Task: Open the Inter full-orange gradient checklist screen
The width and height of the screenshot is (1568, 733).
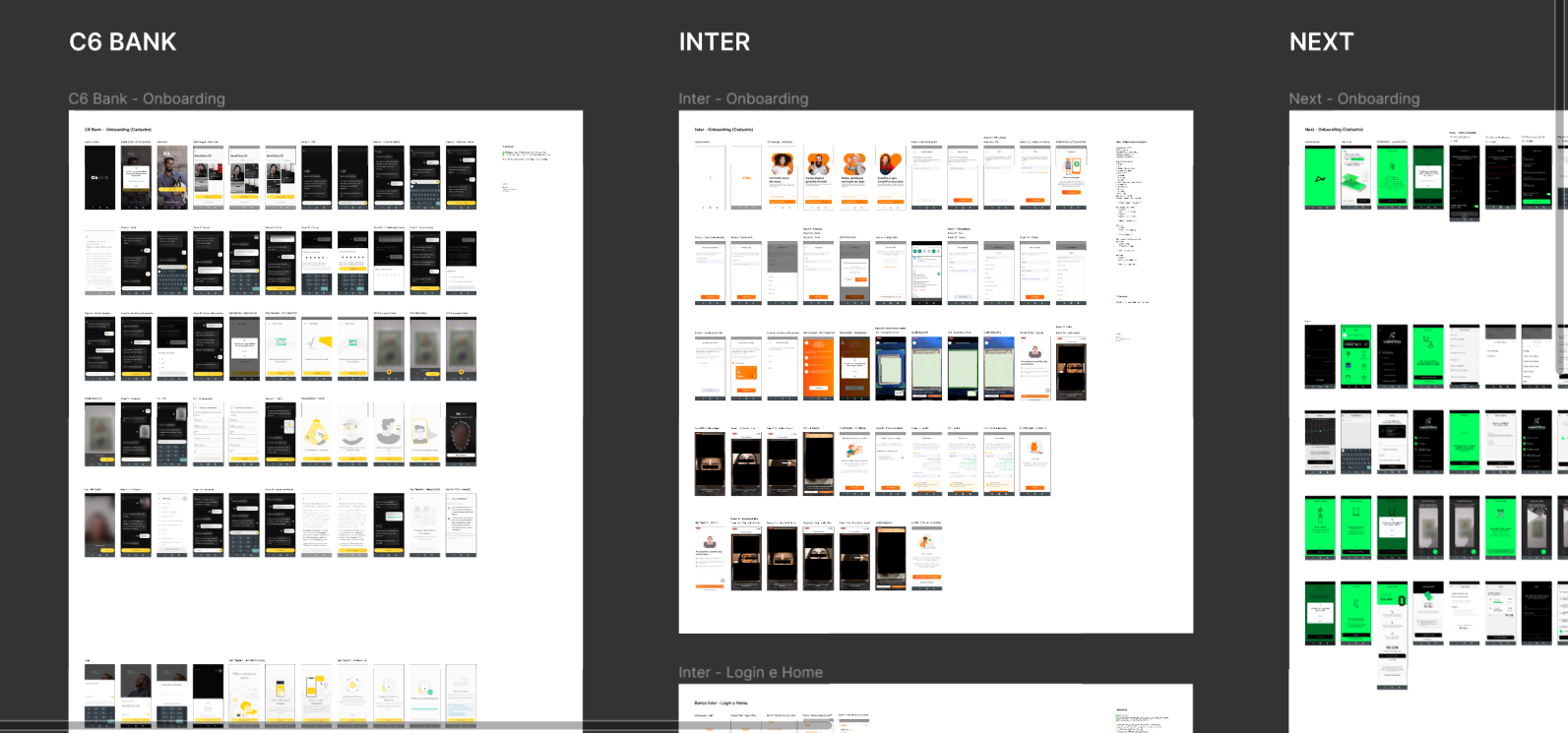Action: pos(818,367)
